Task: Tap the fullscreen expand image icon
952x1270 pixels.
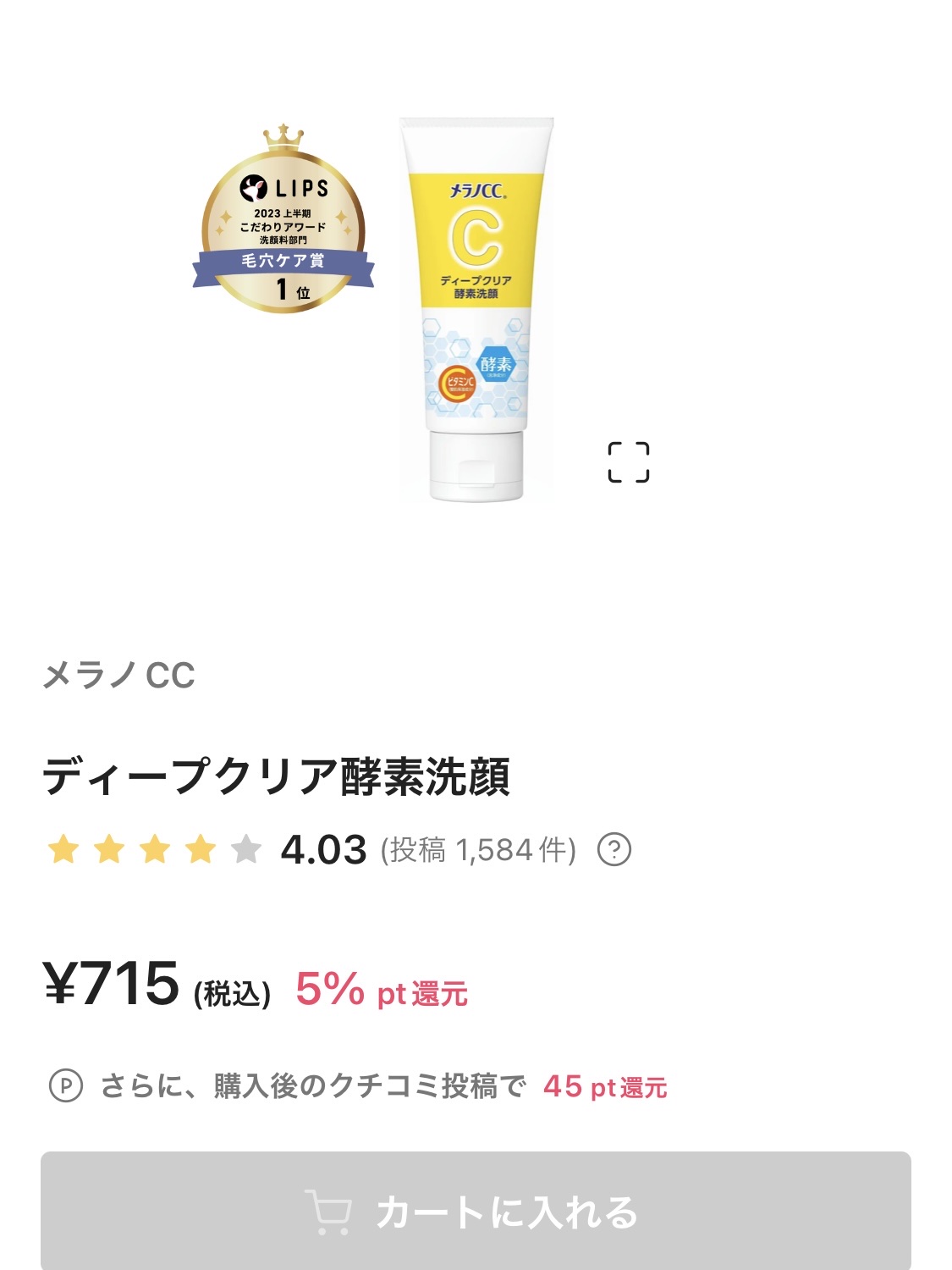Action: [x=629, y=462]
